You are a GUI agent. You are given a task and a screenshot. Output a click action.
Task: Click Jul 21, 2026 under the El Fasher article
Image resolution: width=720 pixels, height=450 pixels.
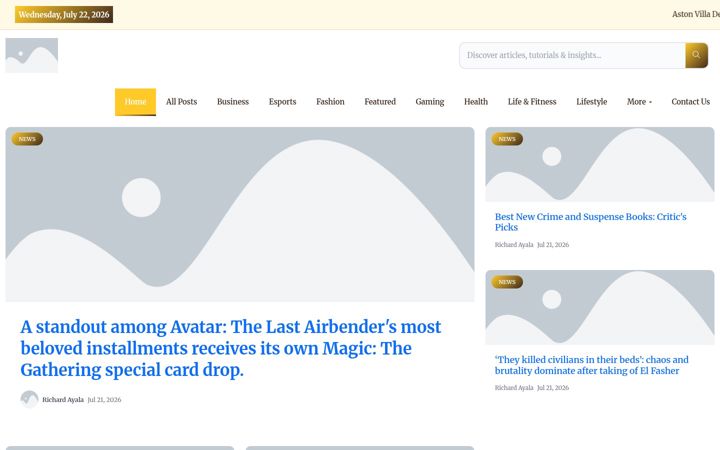tap(553, 388)
